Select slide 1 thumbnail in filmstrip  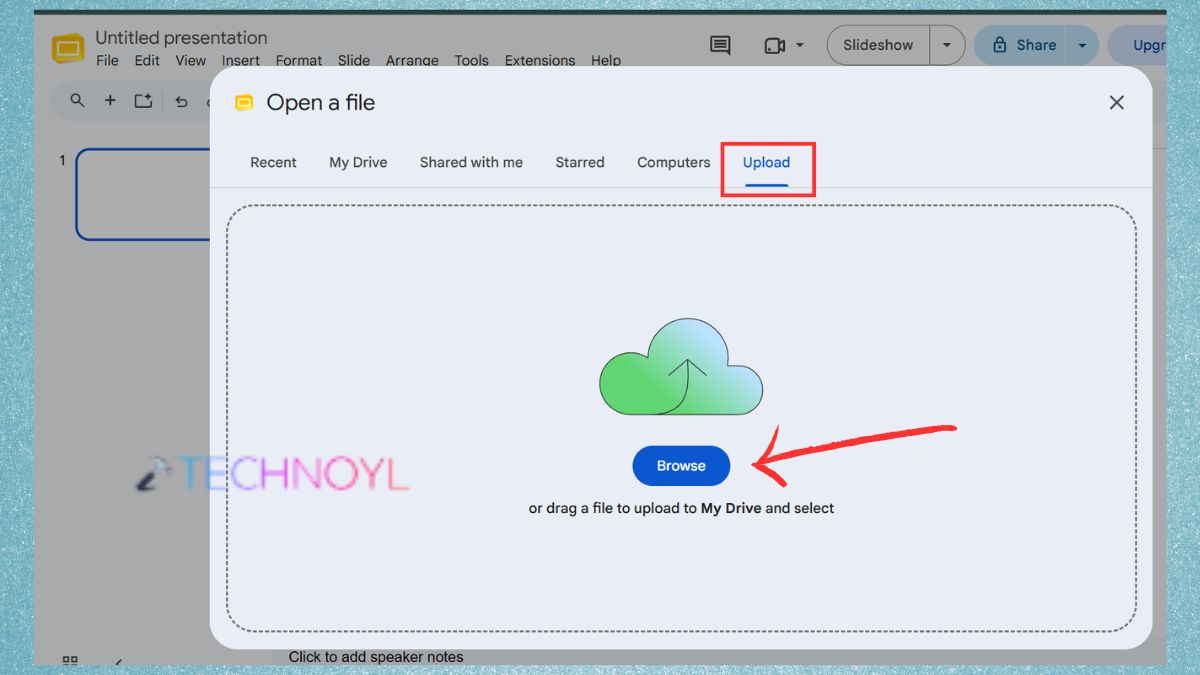143,194
